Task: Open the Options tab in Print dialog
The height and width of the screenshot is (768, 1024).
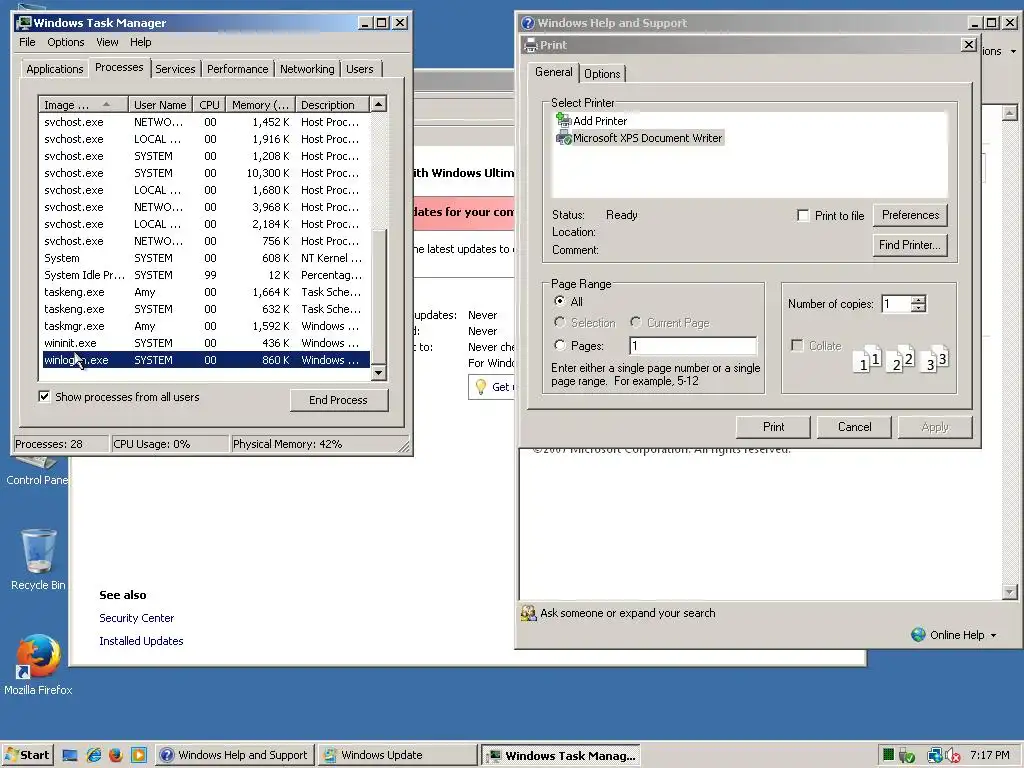Action: 602,74
